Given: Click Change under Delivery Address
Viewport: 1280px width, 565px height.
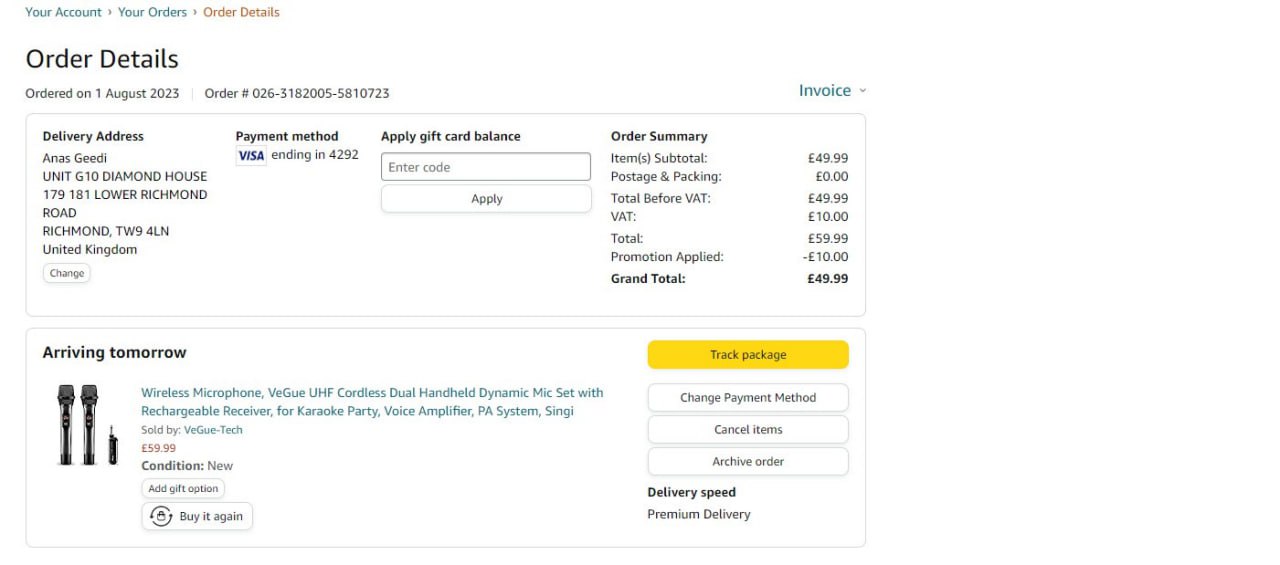Looking at the screenshot, I should click(x=67, y=273).
